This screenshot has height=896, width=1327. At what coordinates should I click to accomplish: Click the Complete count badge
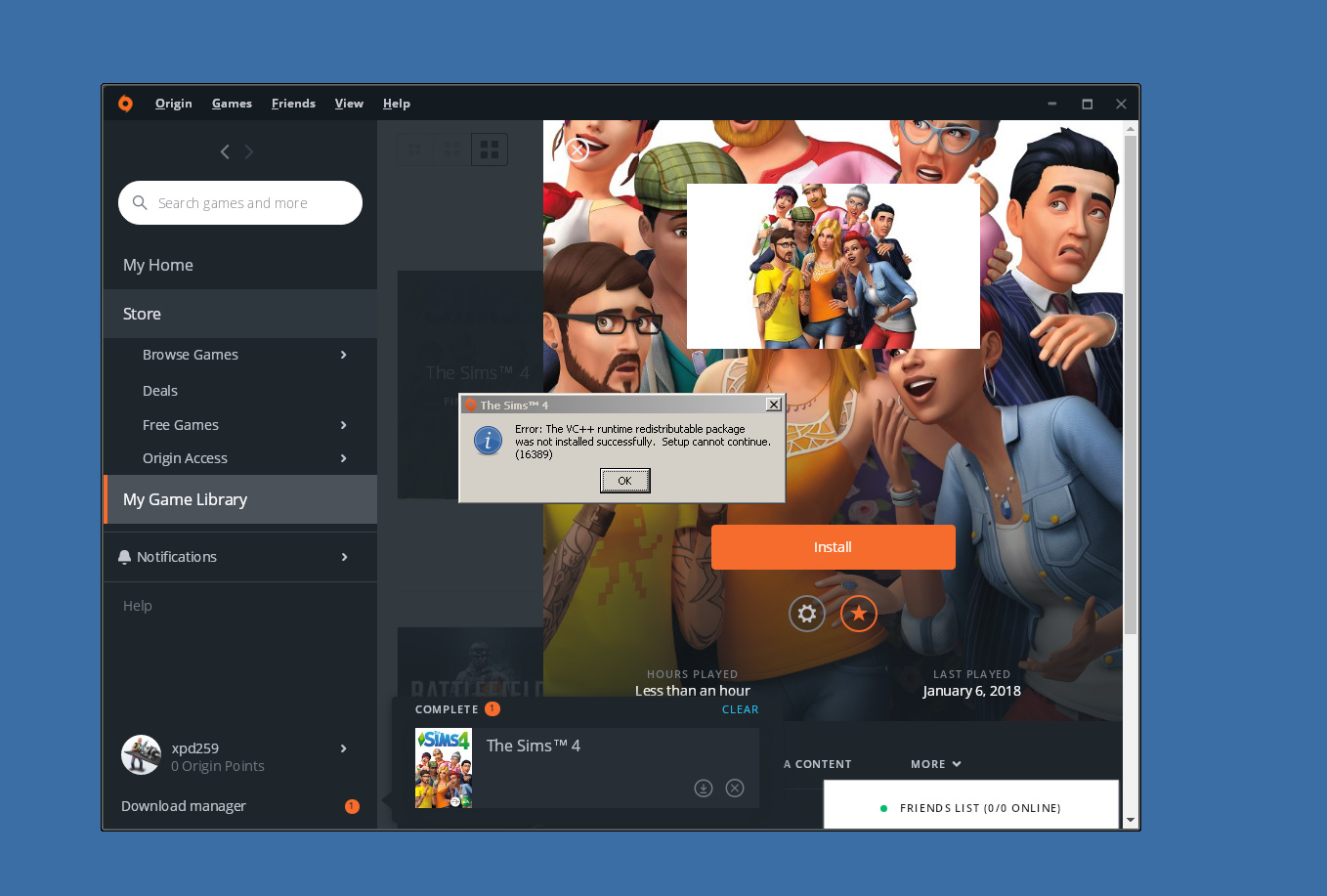[x=492, y=709]
